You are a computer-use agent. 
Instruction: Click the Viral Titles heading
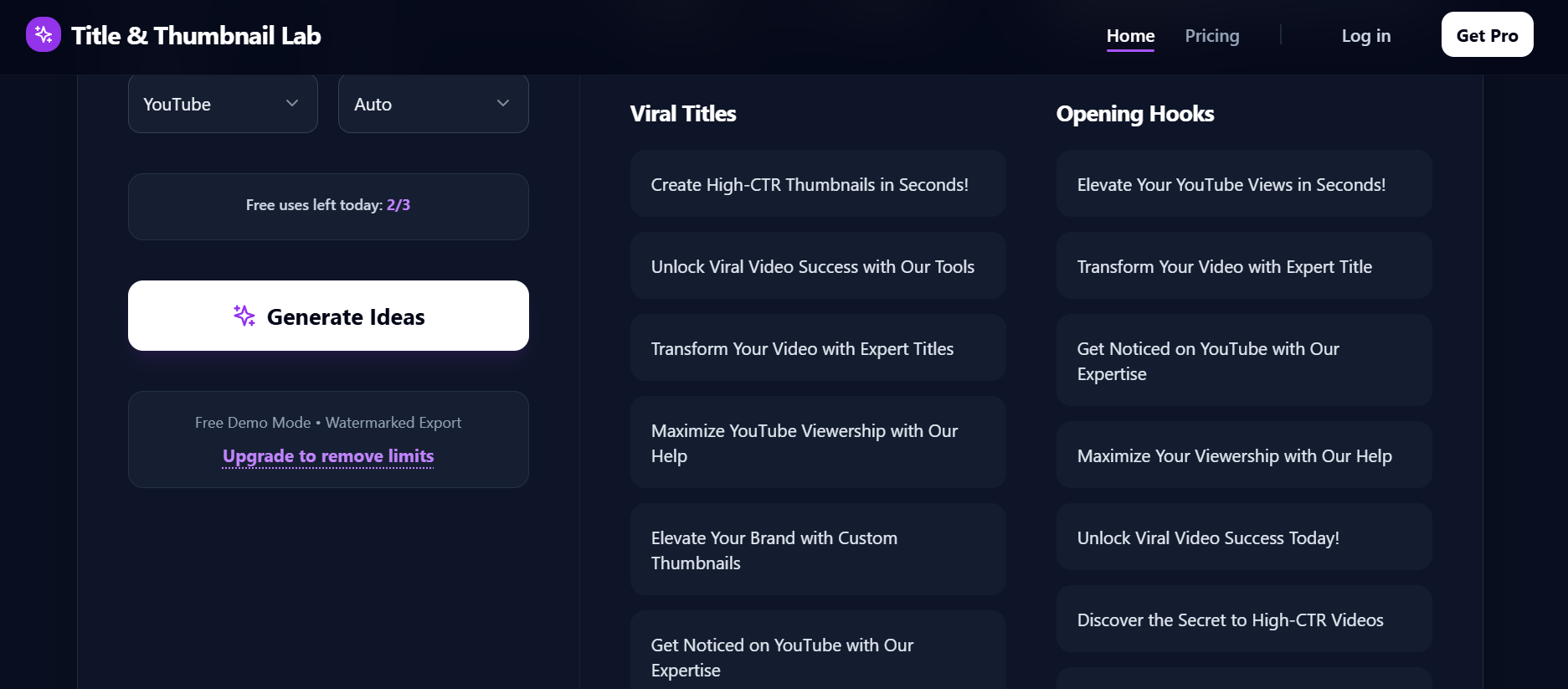click(683, 114)
